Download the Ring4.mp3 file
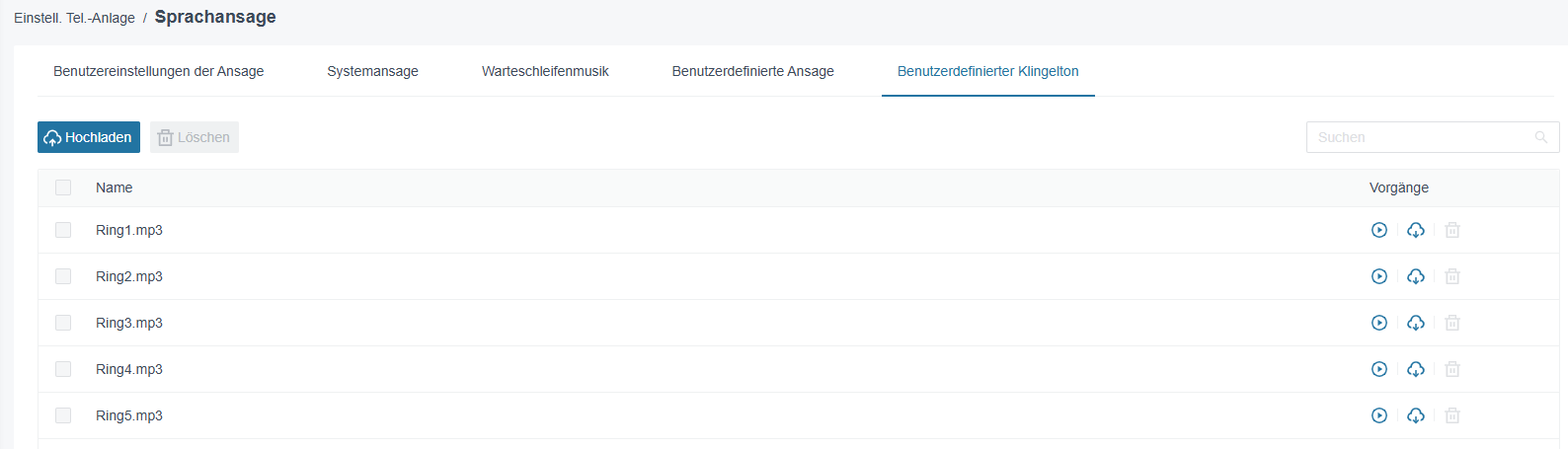The image size is (1568, 449). (1416, 369)
